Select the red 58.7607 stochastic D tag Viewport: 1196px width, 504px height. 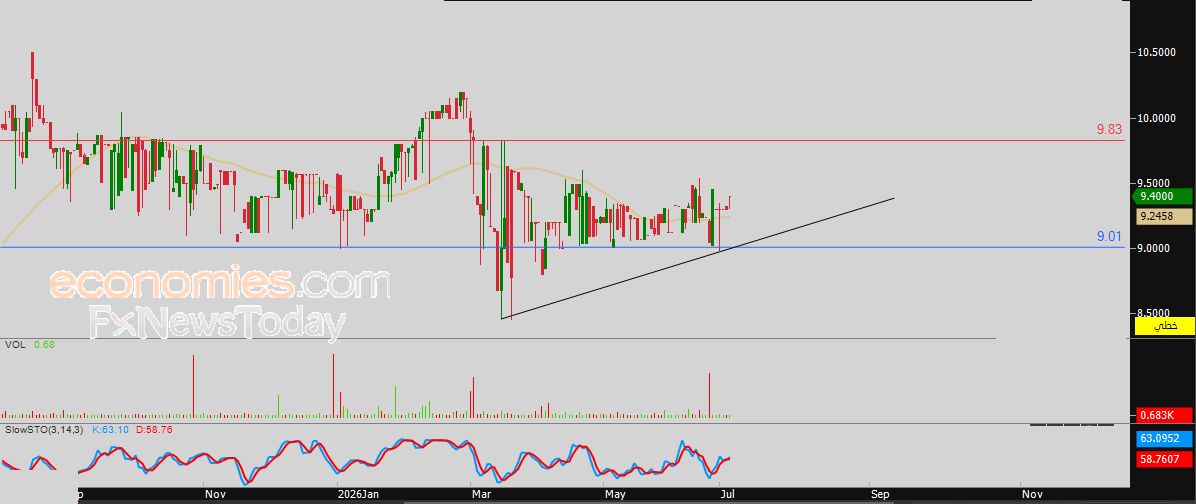1164,460
